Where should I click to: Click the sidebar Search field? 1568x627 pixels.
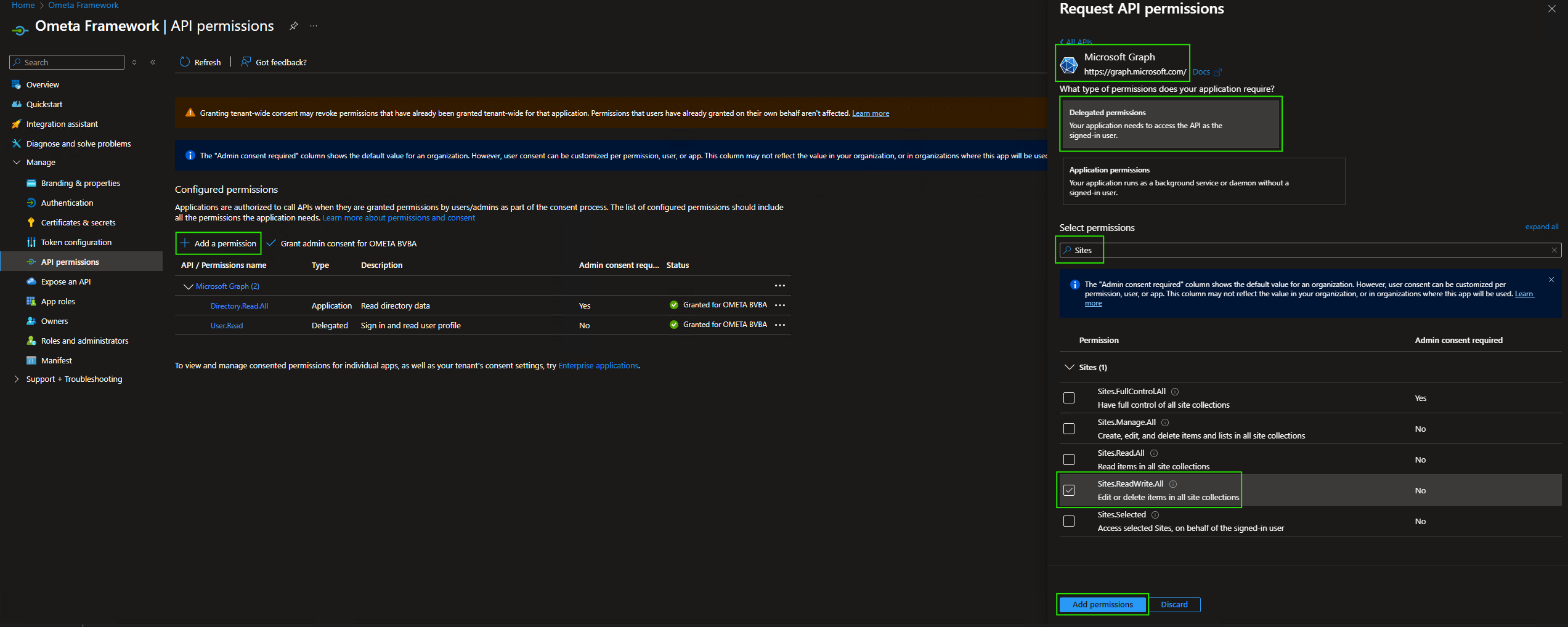pyautogui.click(x=67, y=62)
